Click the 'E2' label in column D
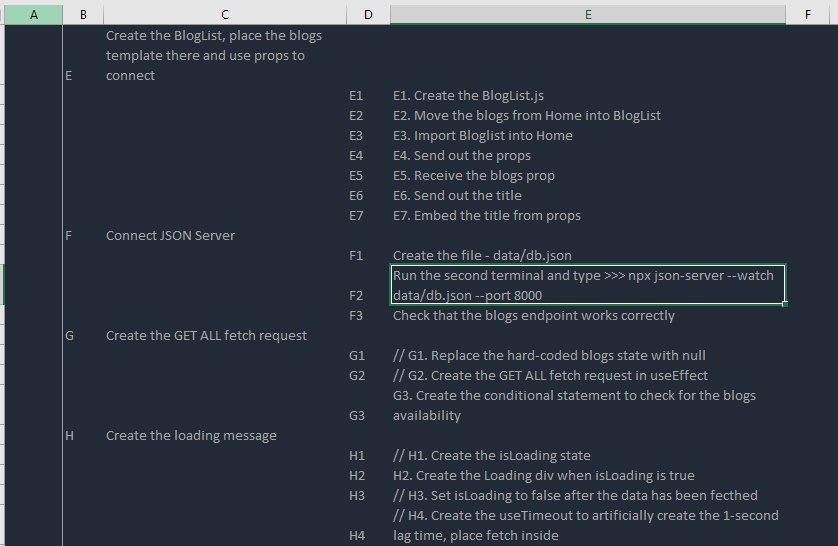 tap(356, 115)
